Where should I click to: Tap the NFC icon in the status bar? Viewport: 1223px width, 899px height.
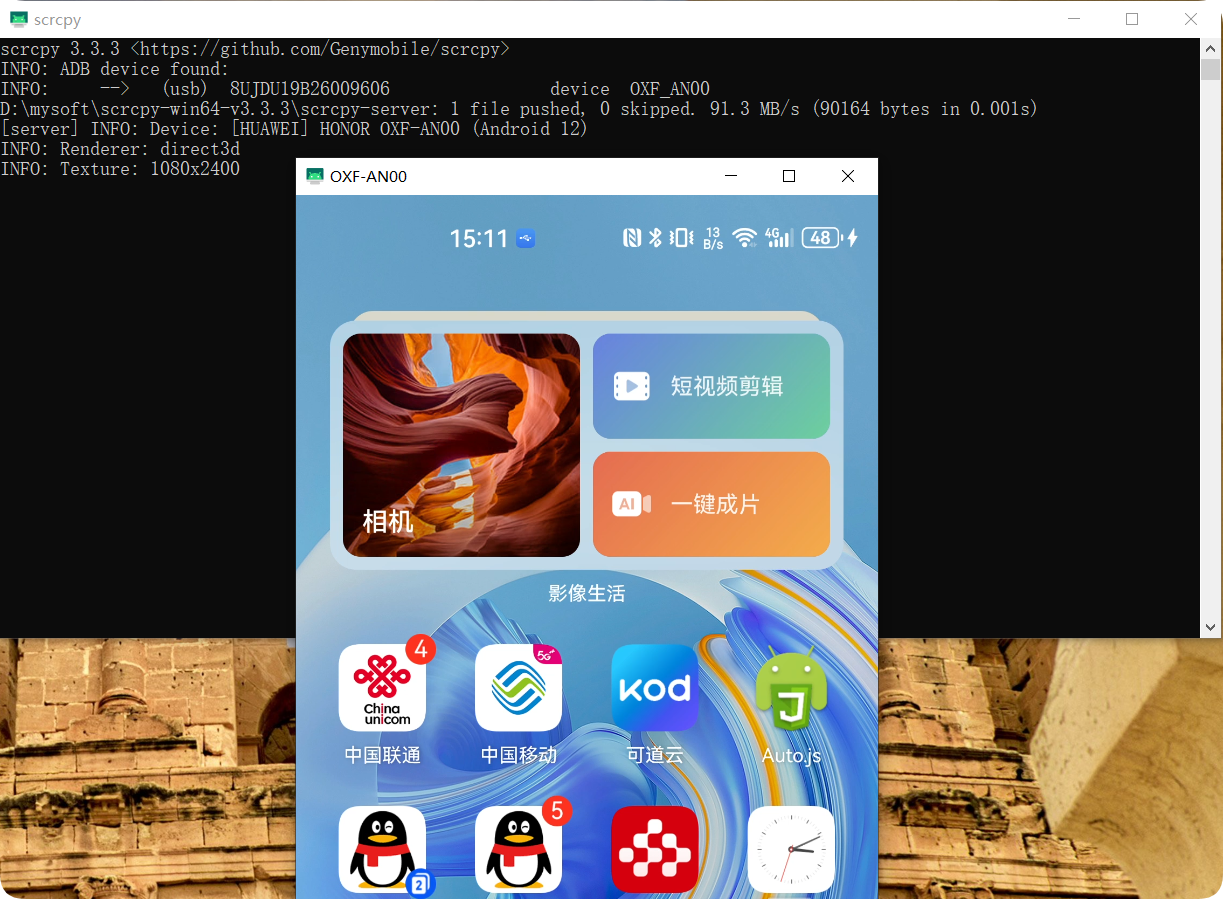[631, 237]
